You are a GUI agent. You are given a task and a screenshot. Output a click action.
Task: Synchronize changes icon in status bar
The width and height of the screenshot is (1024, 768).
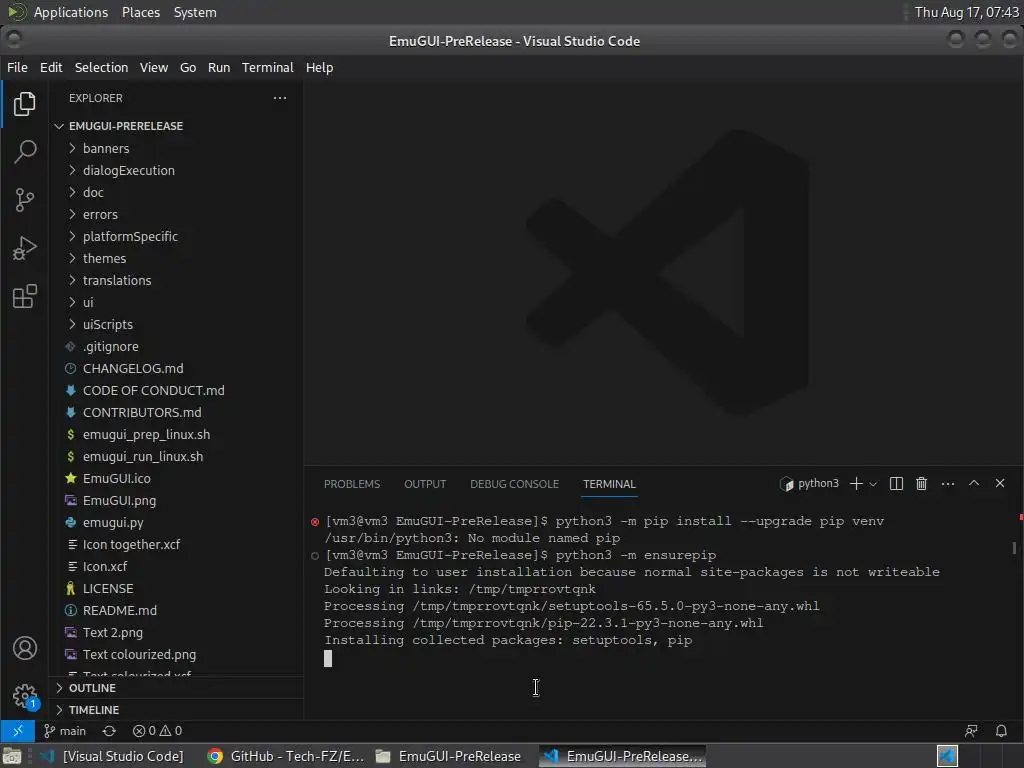109,731
